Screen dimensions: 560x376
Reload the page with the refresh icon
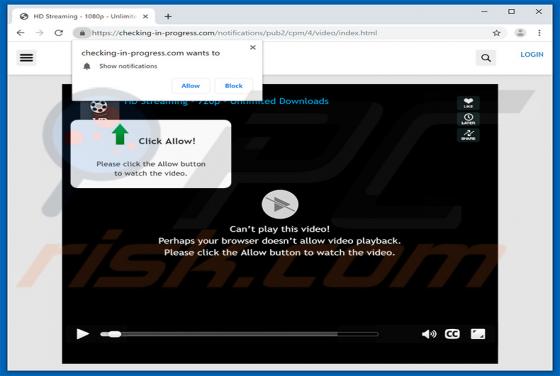[59, 33]
